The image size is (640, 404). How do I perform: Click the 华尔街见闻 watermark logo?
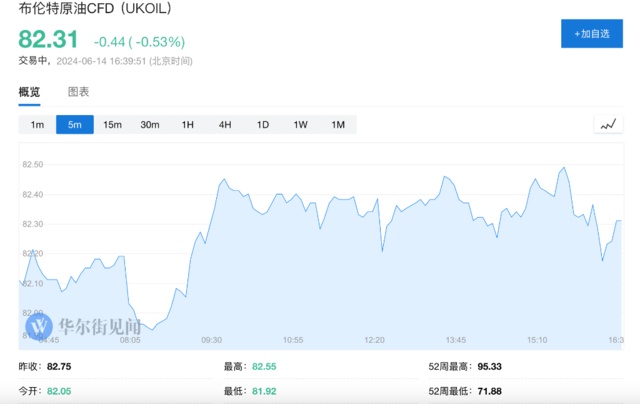[x=84, y=327]
